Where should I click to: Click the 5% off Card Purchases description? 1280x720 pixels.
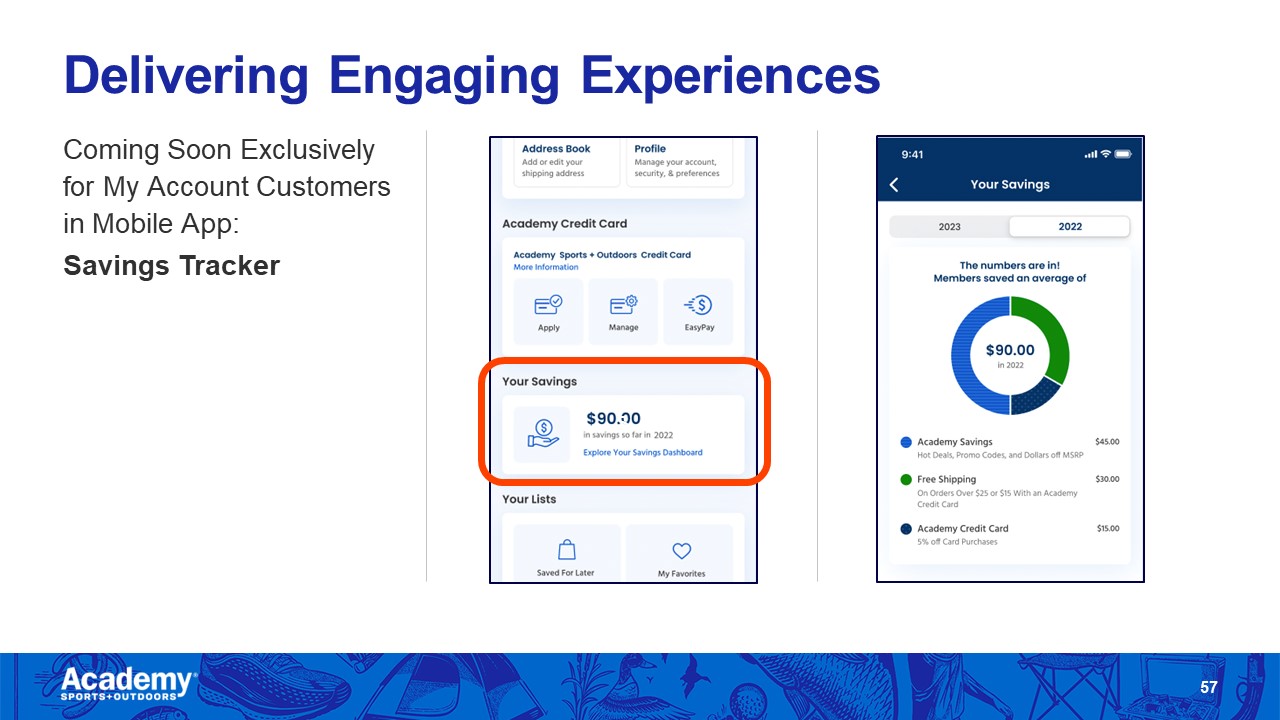[957, 542]
